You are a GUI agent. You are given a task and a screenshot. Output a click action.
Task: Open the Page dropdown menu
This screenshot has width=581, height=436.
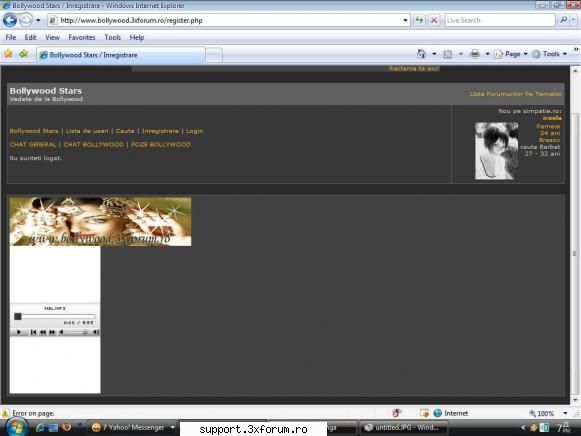512,54
